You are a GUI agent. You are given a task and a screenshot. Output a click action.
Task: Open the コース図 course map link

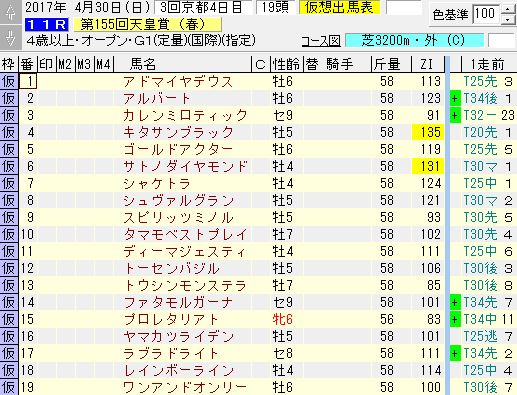(x=321, y=41)
